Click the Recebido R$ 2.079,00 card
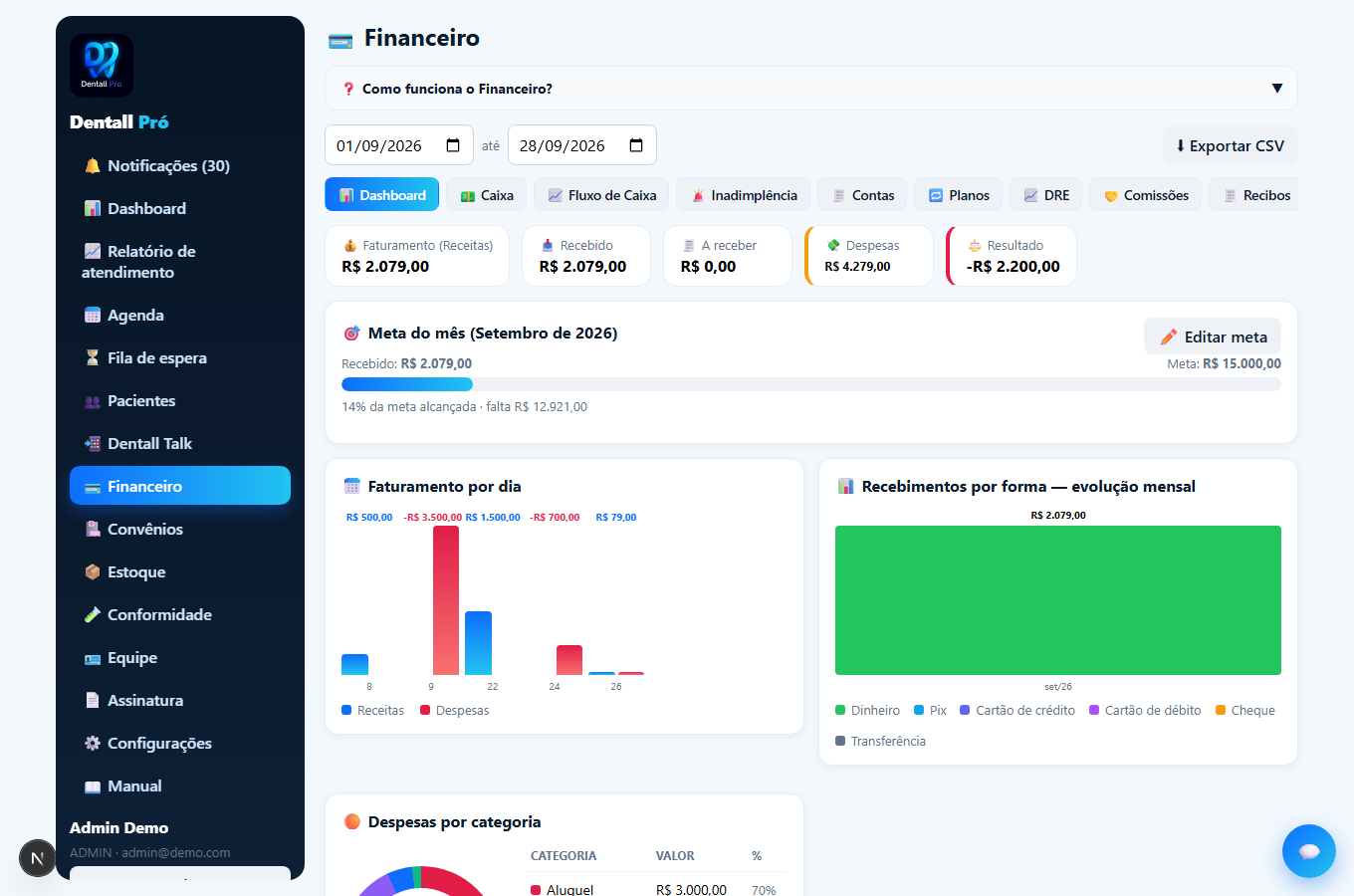Screen dimensions: 1354x896 586,256
